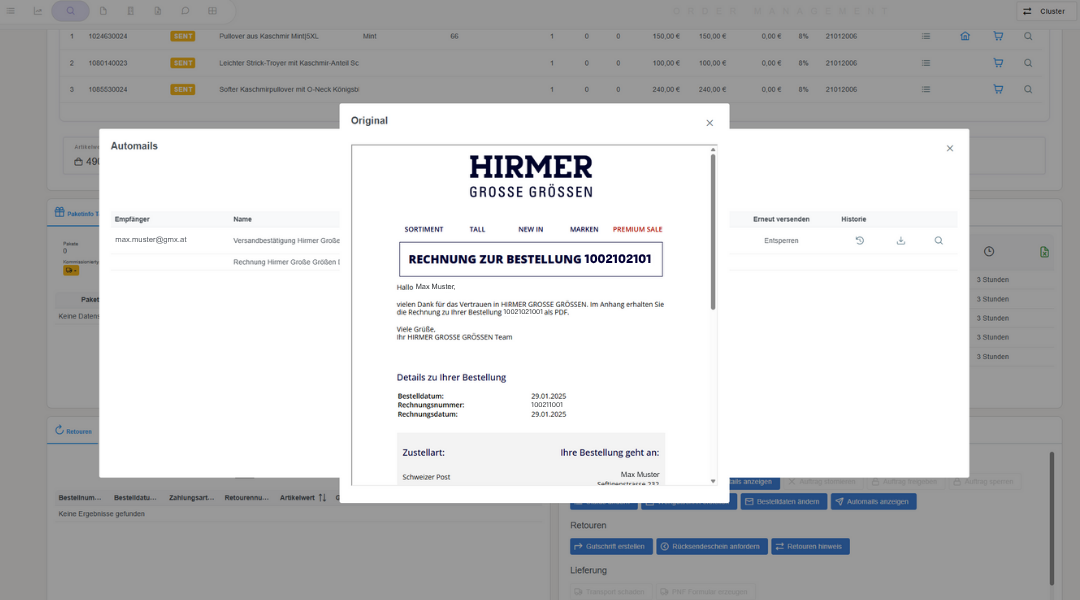The height and width of the screenshot is (600, 1080).
Task: Click the Bestellnum... column header
Action: point(80,497)
